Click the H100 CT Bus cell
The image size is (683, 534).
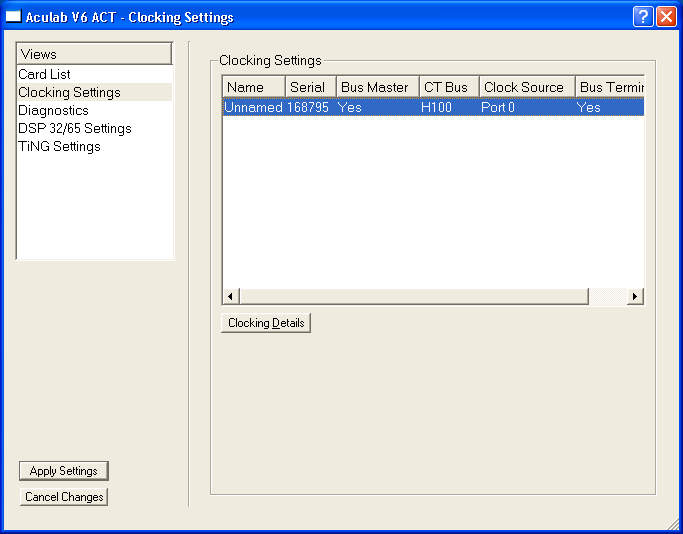[436, 107]
